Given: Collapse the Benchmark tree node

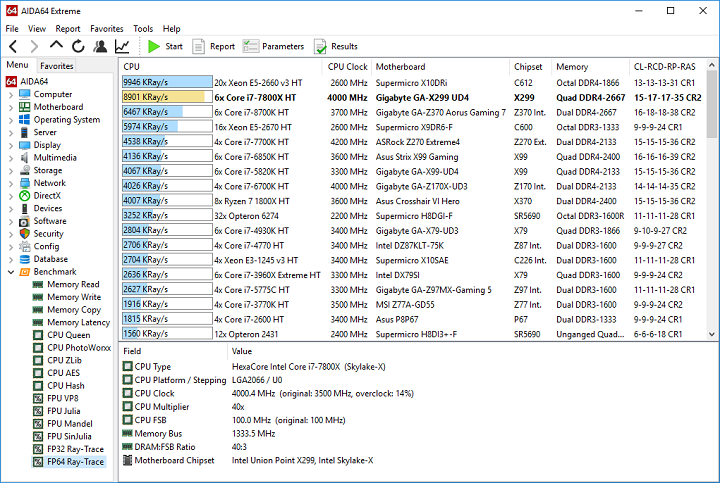Looking at the screenshot, I should point(11,272).
